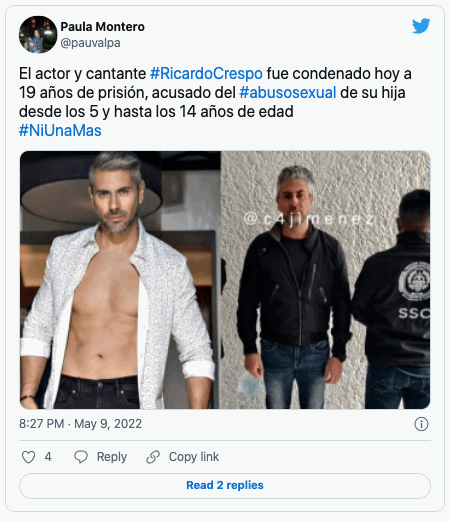This screenshot has width=449, height=521.
Task: Click the @pauvalpa handle
Action: pyautogui.click(x=90, y=43)
